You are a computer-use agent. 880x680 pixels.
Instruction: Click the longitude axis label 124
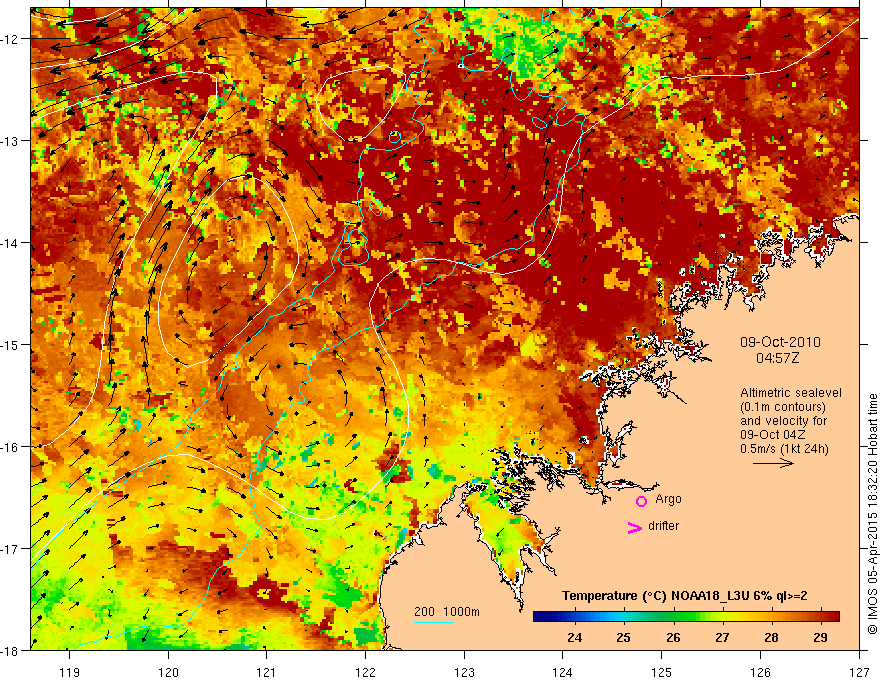563,672
